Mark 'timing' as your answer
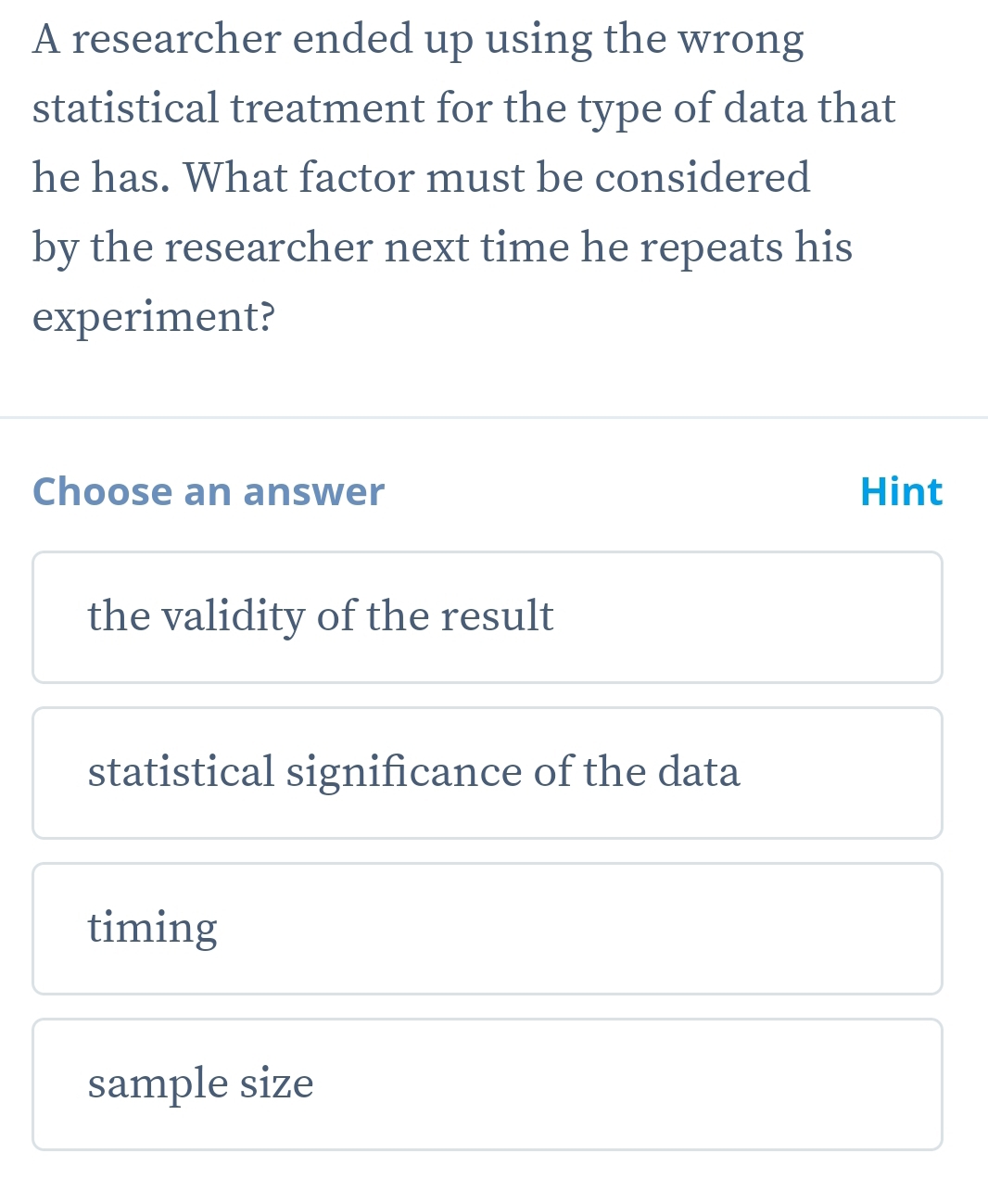The width and height of the screenshot is (988, 1204). click(x=153, y=928)
